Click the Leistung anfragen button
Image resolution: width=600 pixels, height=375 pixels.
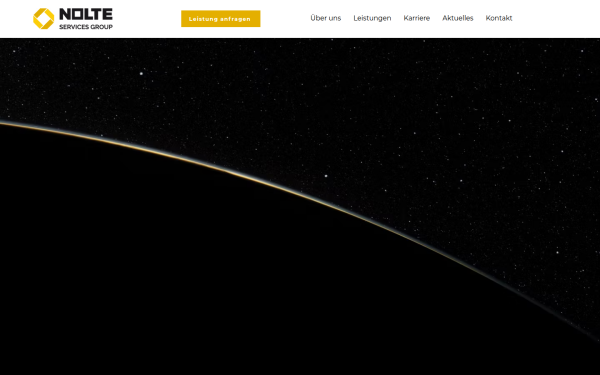pos(220,19)
